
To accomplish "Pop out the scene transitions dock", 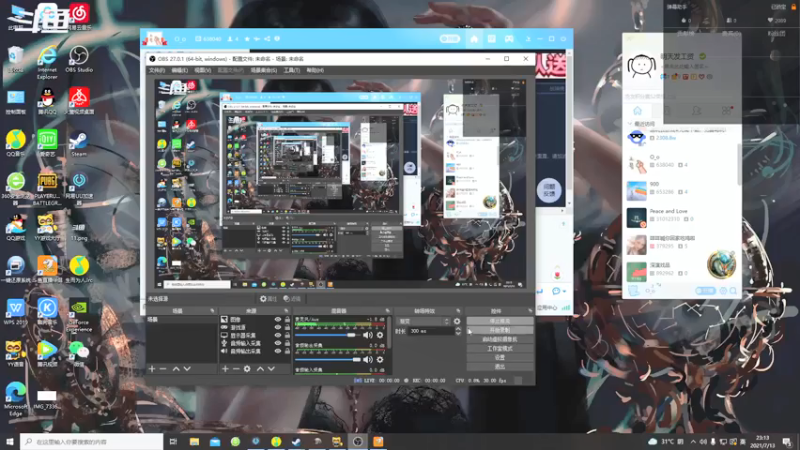I will [458, 311].
